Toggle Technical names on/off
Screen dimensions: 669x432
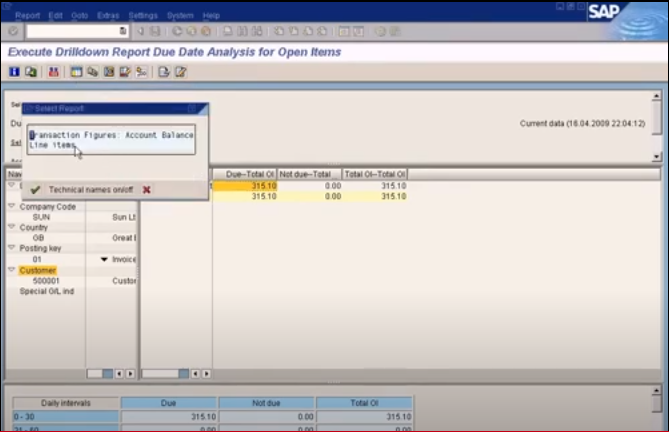(x=91, y=190)
